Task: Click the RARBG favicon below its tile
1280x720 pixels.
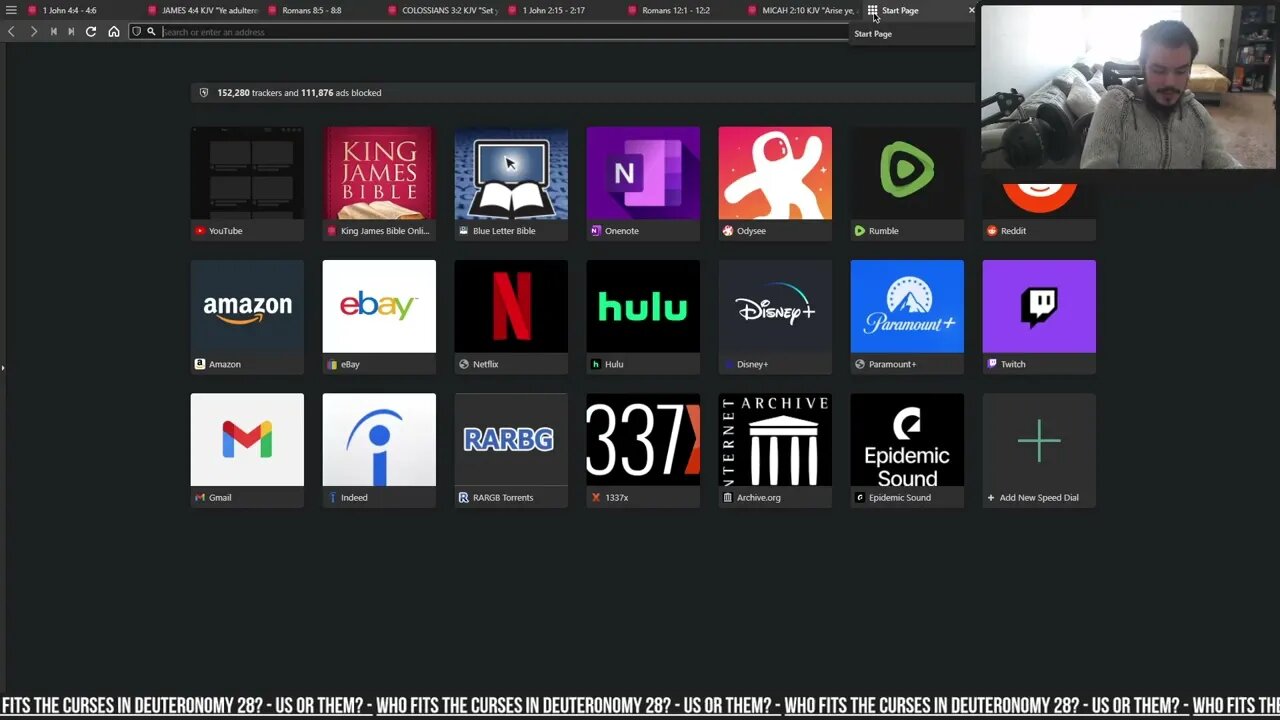Action: (x=463, y=498)
